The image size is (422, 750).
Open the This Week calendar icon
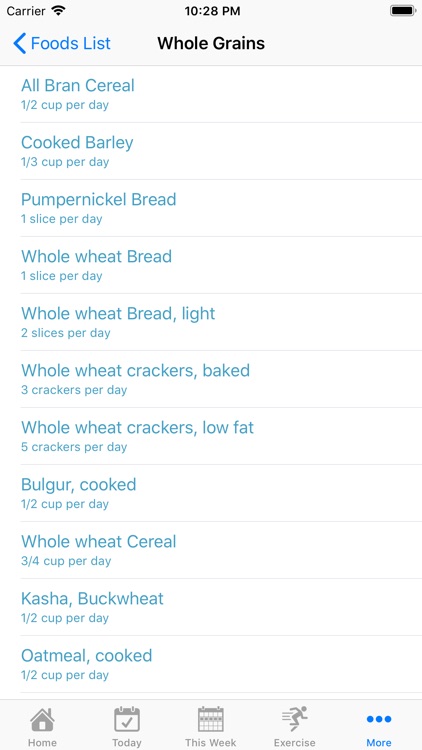[x=211, y=719]
